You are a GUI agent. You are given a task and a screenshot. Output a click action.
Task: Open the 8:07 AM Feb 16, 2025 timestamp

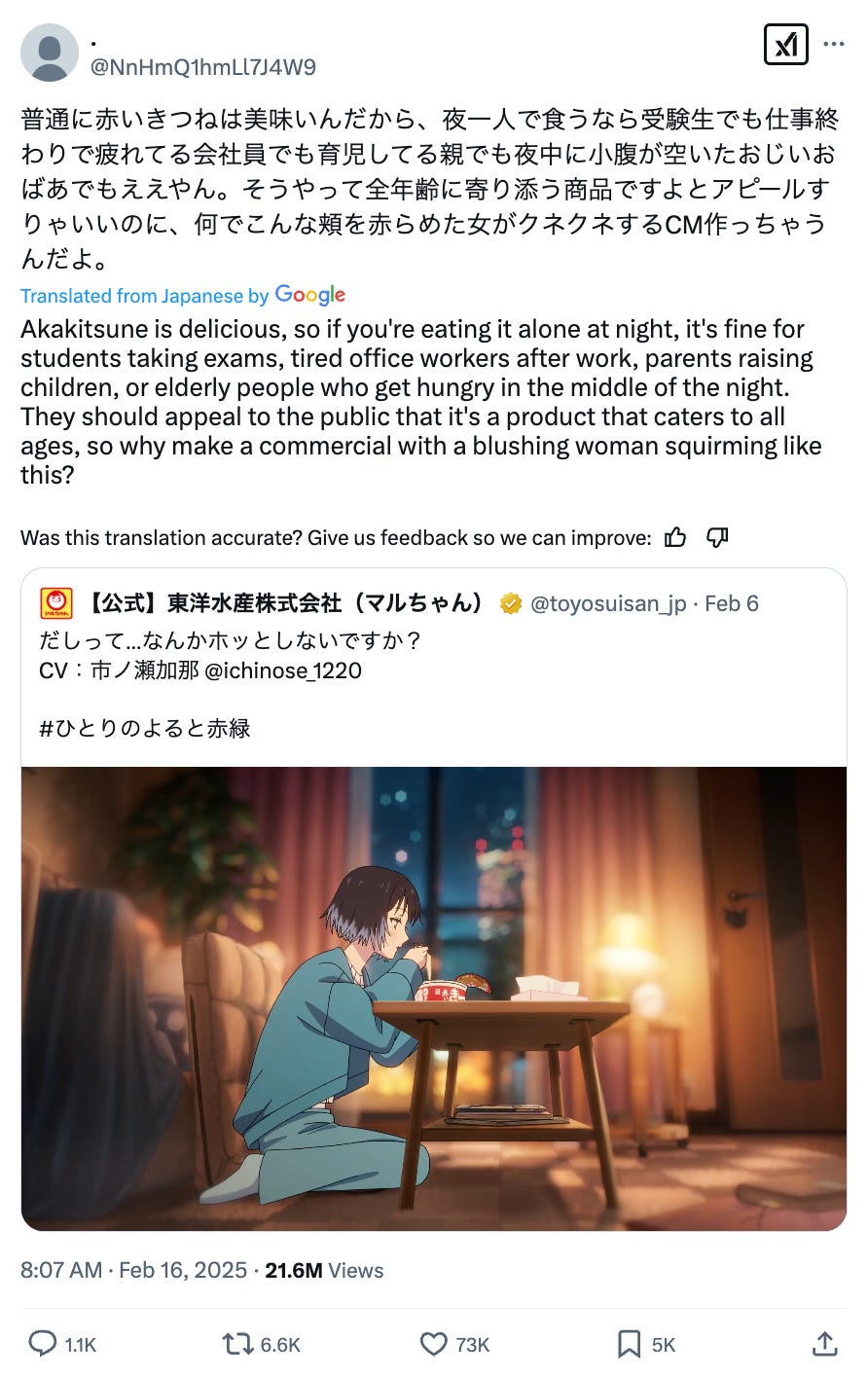pos(134,1270)
